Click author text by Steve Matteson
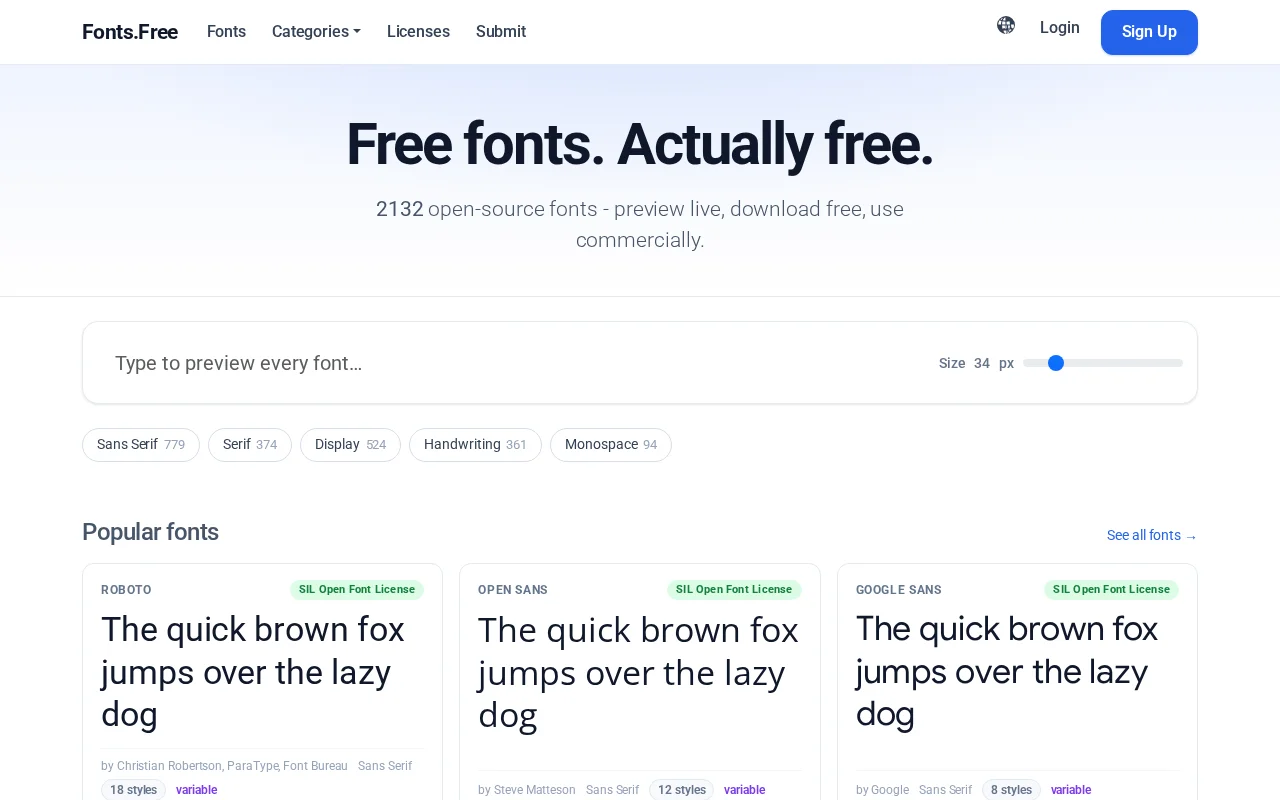 [x=527, y=790]
